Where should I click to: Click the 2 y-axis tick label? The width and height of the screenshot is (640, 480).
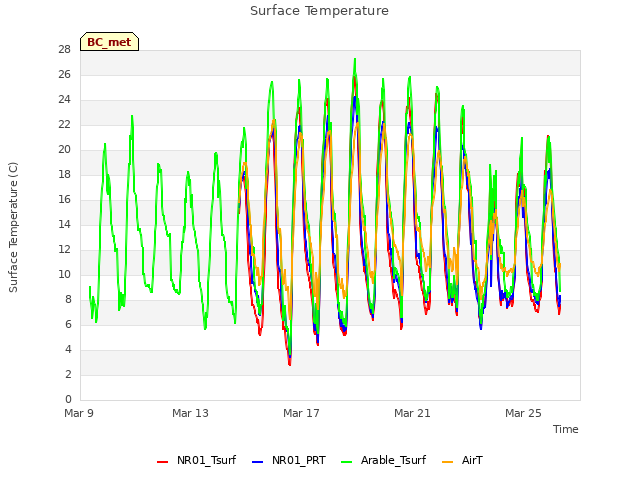(68, 374)
